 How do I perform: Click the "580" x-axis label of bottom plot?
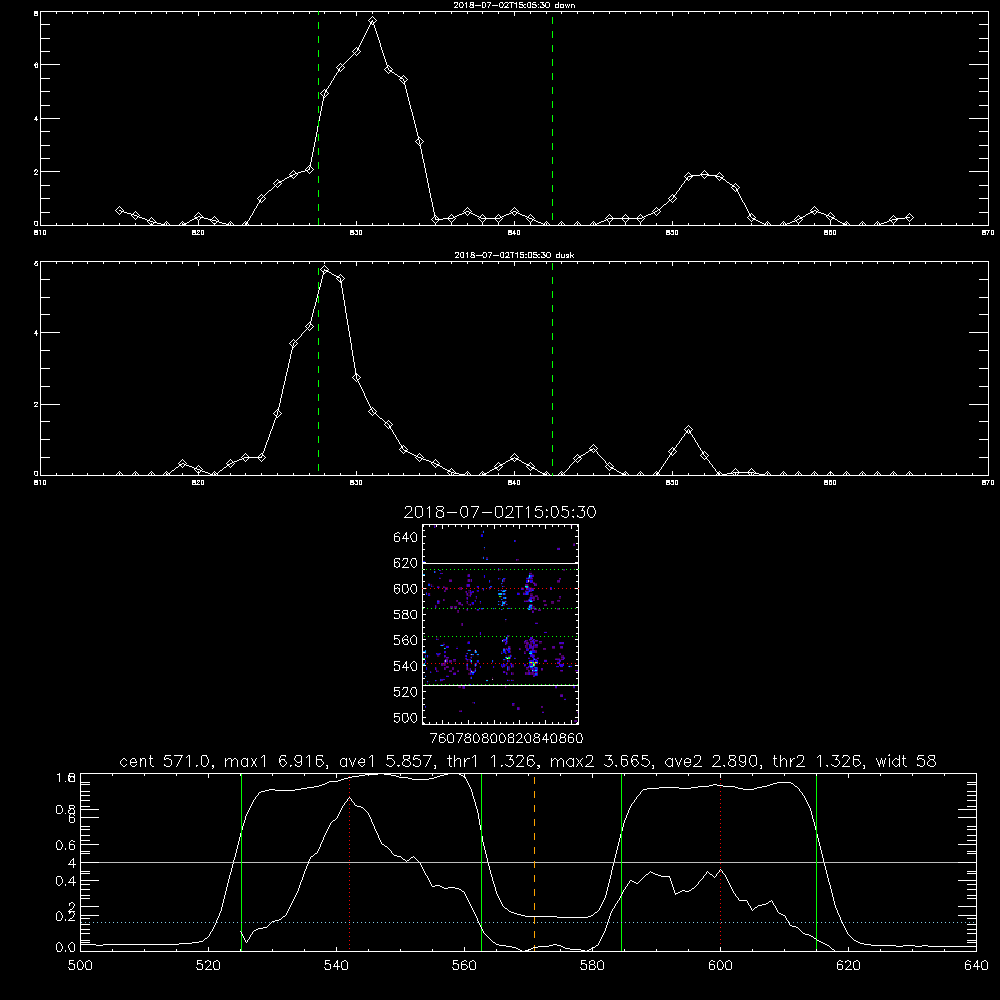(592, 966)
